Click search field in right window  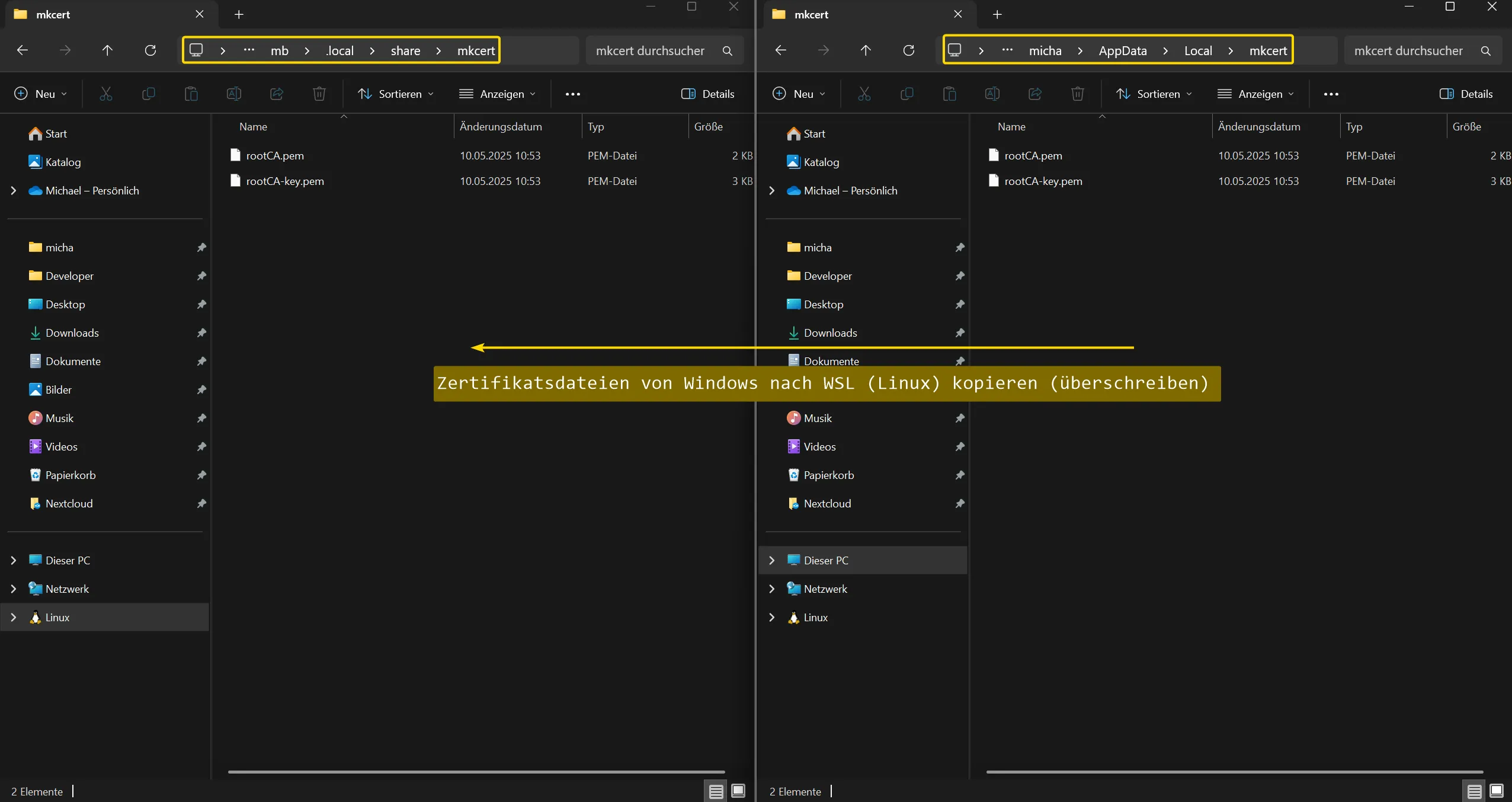[x=1423, y=50]
